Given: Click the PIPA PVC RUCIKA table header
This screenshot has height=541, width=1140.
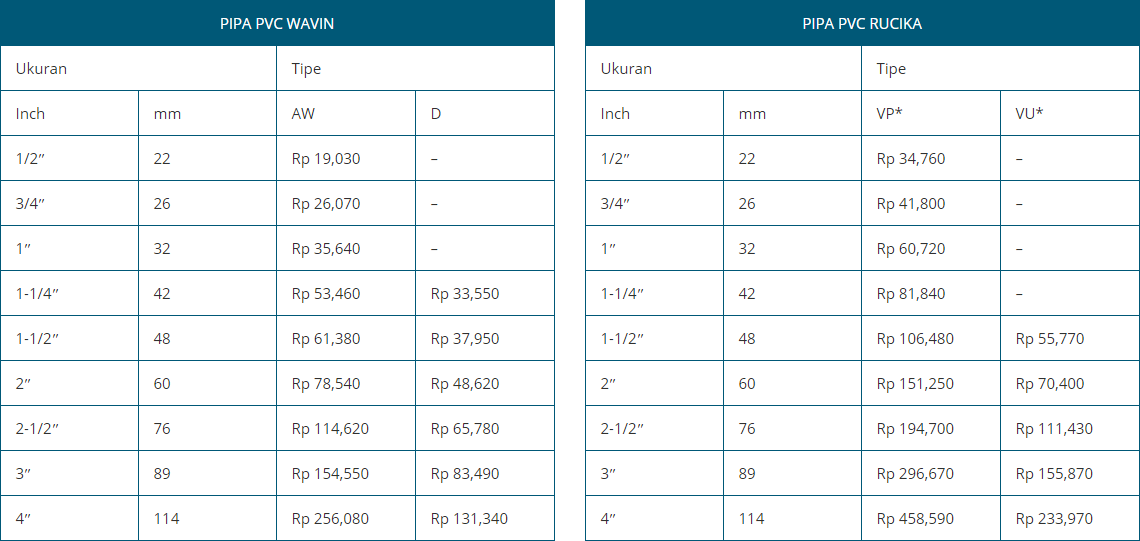Looking at the screenshot, I should [x=862, y=24].
